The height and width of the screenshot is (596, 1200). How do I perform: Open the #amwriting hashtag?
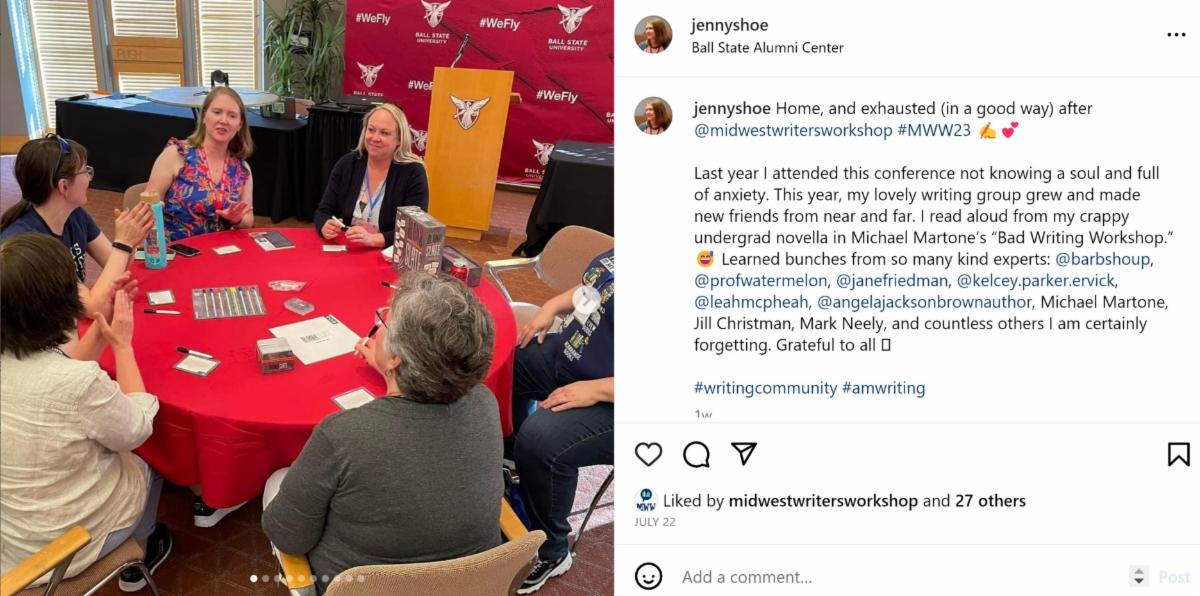pos(883,388)
